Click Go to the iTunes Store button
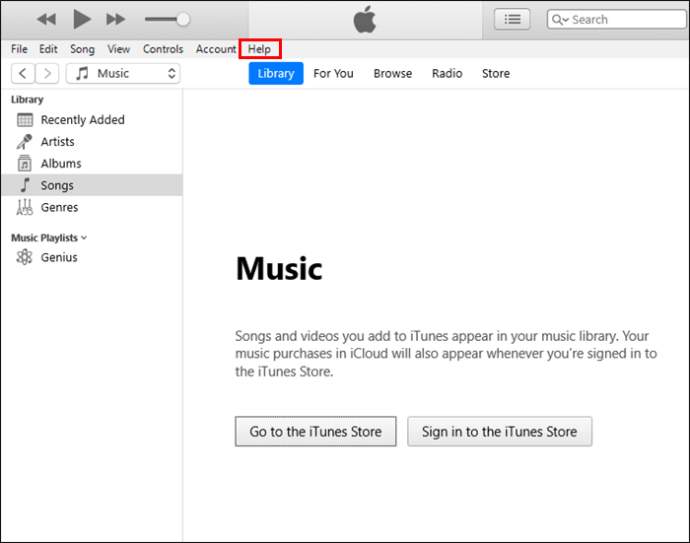Screen dimensions: 690x543 (x=316, y=431)
